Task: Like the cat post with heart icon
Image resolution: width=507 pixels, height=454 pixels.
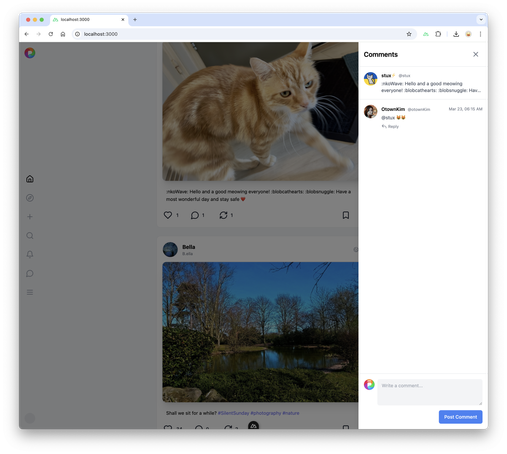Action: 168,215
